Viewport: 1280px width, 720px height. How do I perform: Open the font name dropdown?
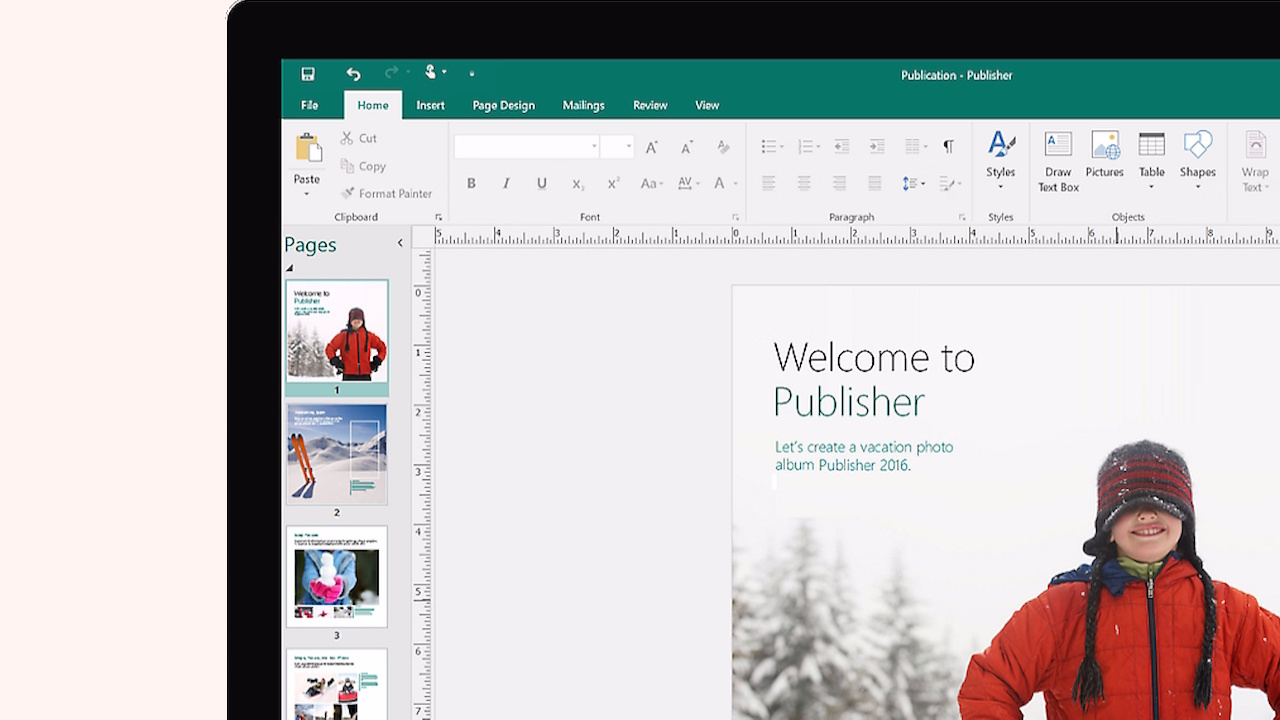coord(594,147)
